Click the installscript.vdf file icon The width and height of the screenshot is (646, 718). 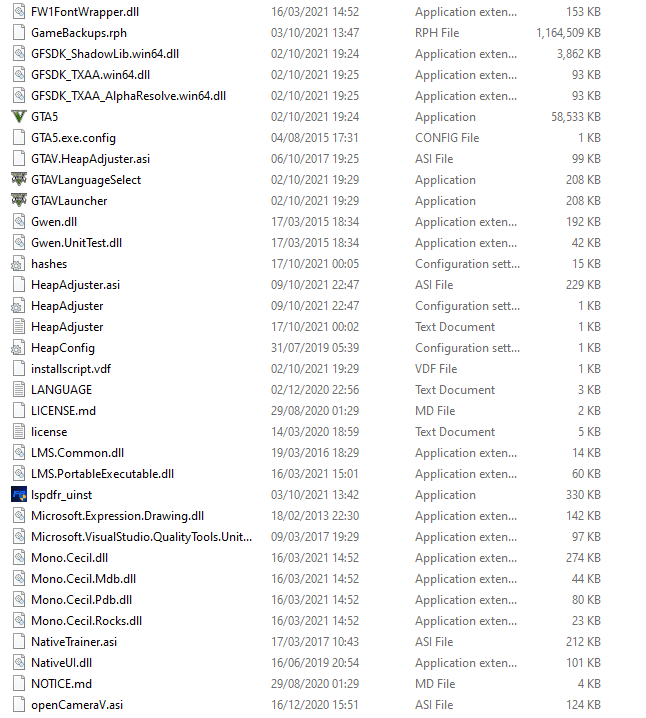pyautogui.click(x=19, y=369)
